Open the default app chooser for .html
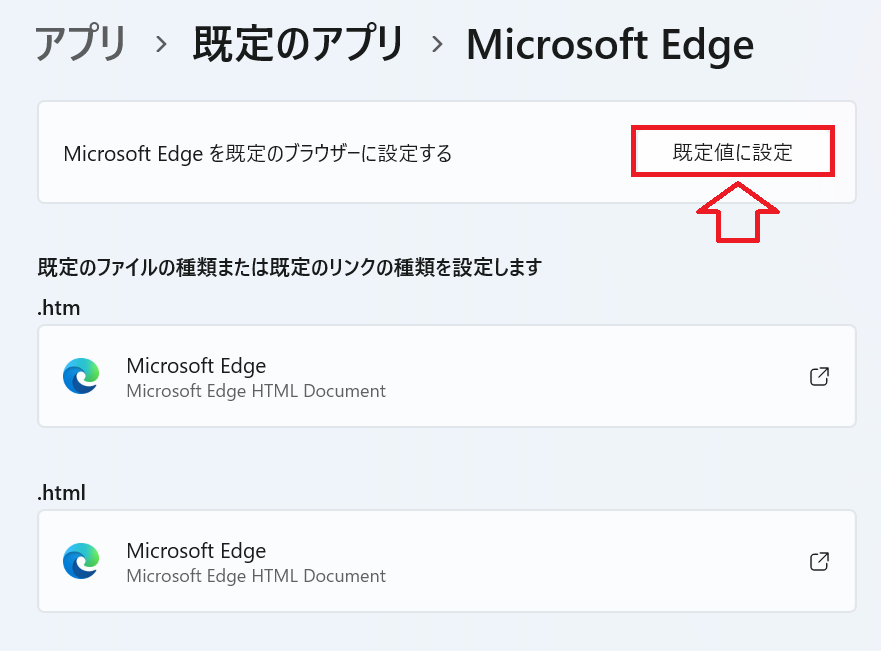881x651 pixels. [x=446, y=561]
